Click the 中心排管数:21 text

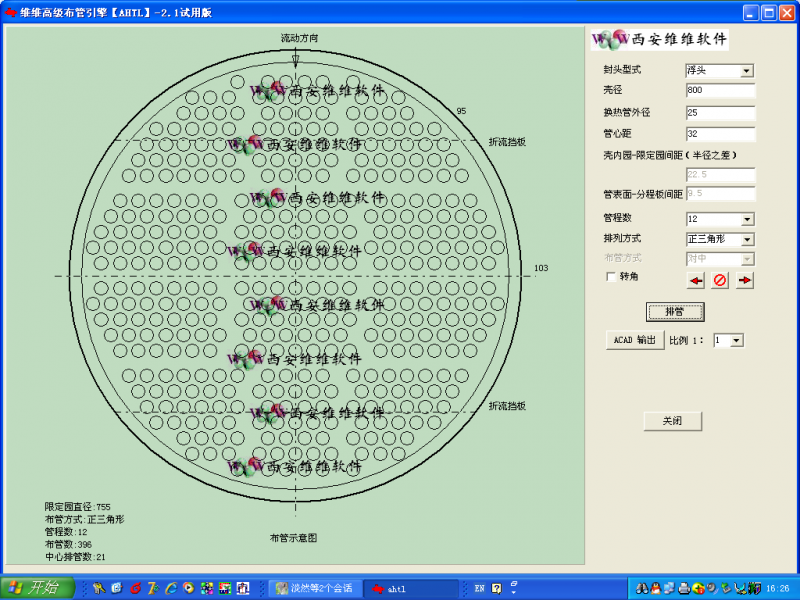pyautogui.click(x=75, y=557)
